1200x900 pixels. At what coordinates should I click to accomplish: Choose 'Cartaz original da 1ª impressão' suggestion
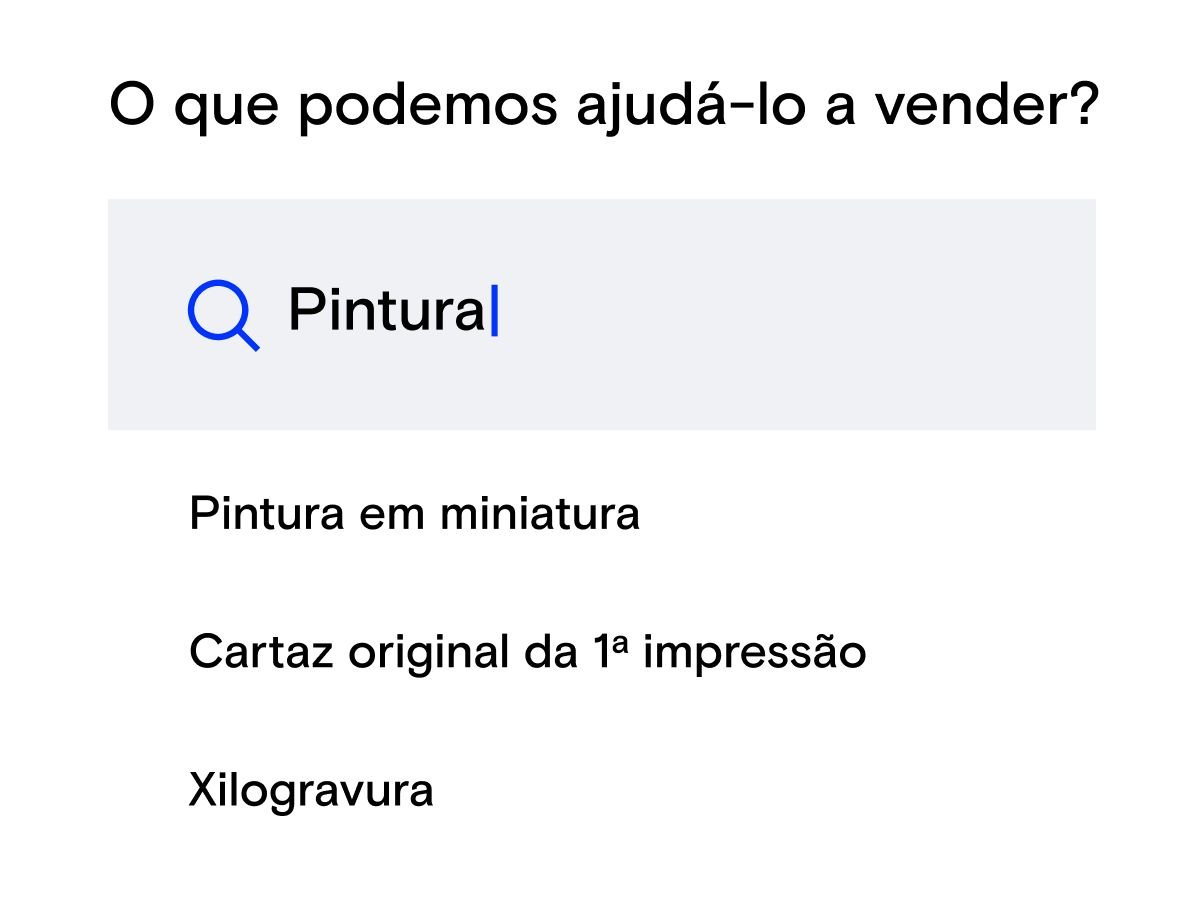pos(527,653)
